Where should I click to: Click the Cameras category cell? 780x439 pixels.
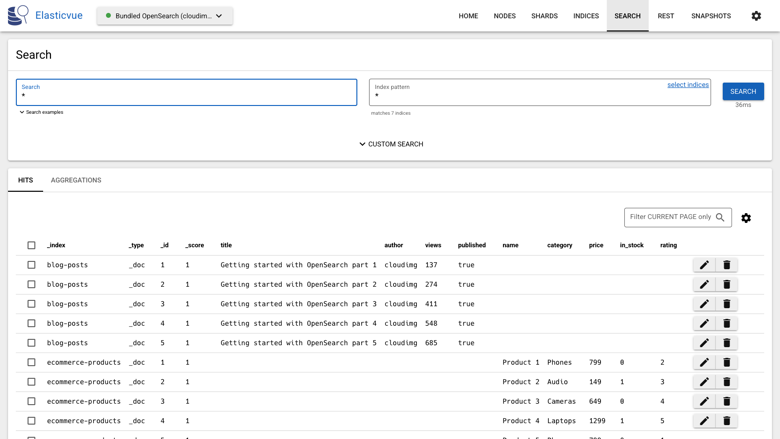click(x=561, y=401)
